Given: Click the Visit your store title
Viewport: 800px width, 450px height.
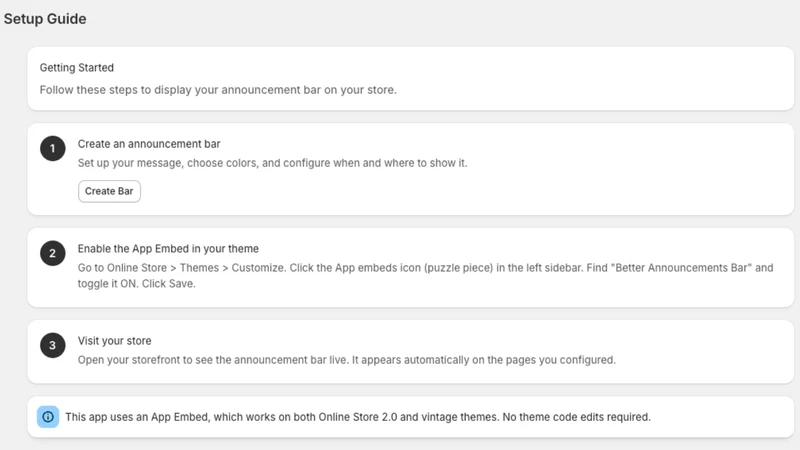Looking at the screenshot, I should pos(114,341).
